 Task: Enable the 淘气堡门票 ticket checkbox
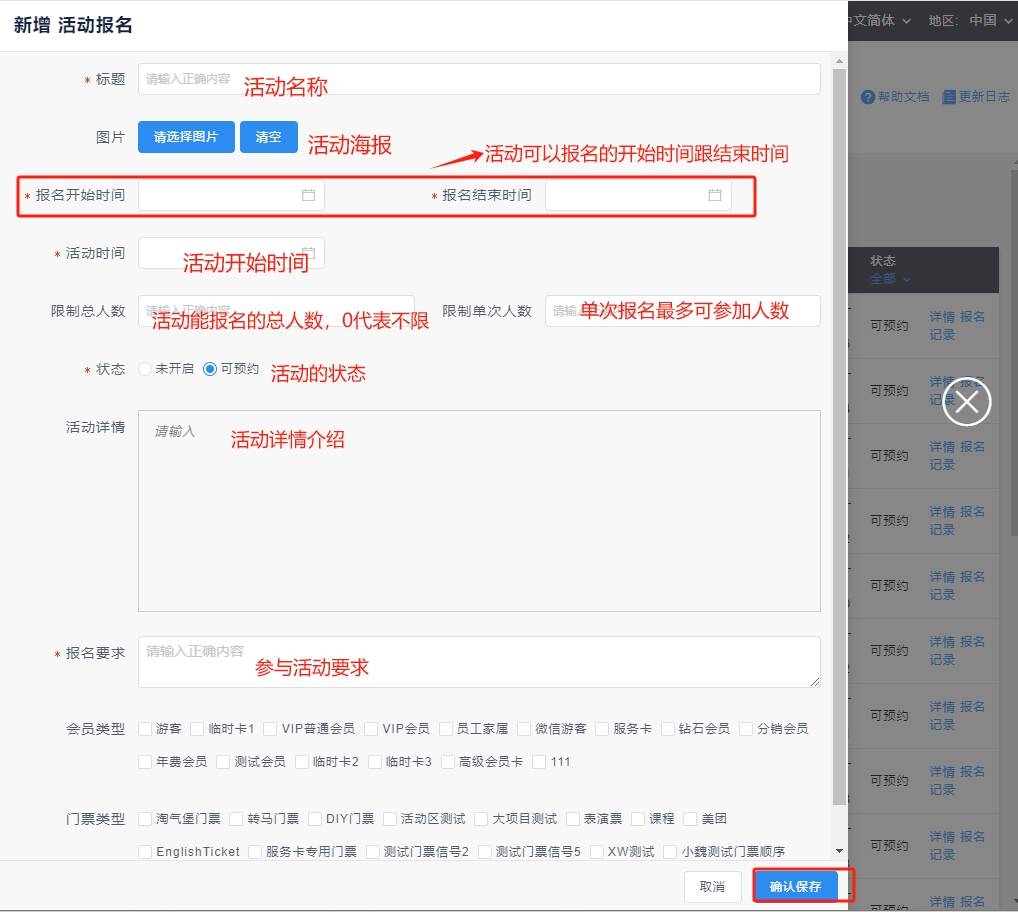click(x=146, y=819)
